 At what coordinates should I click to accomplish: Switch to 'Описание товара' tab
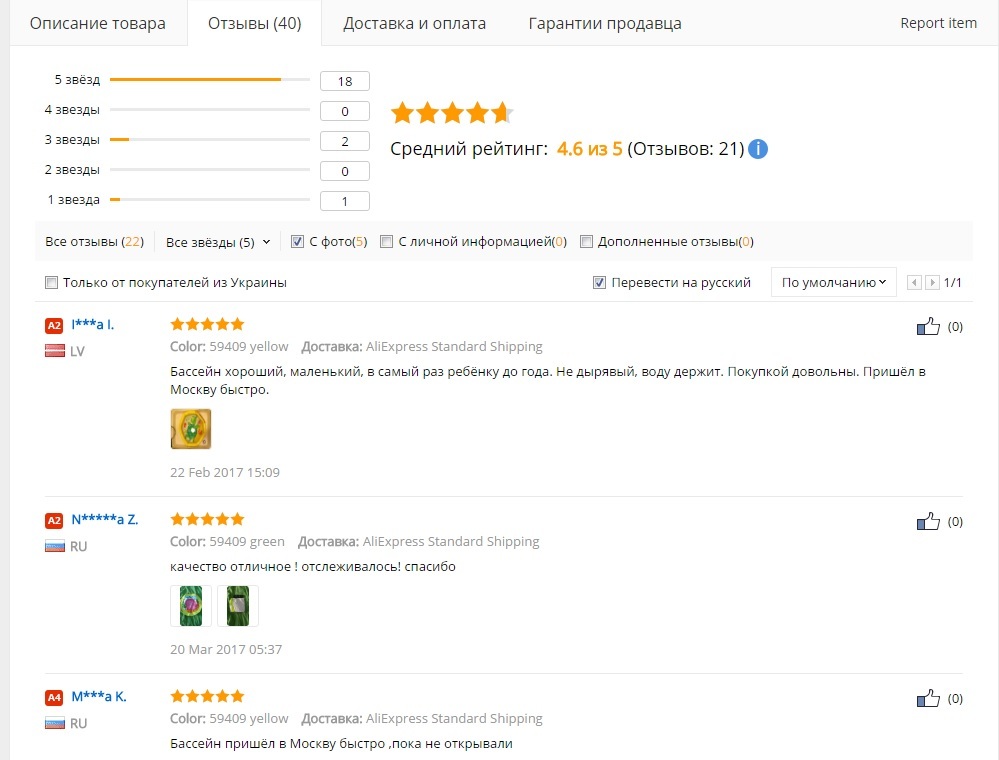pos(98,23)
